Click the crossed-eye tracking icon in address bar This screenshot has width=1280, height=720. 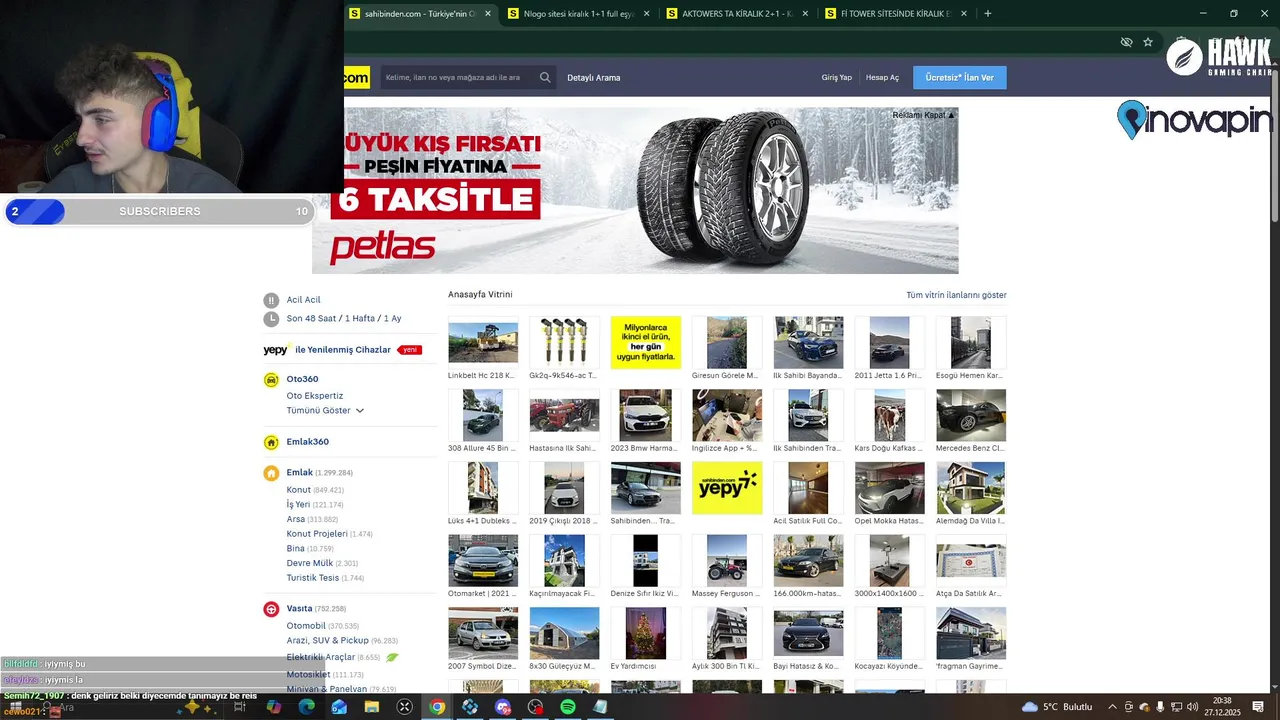1126,42
